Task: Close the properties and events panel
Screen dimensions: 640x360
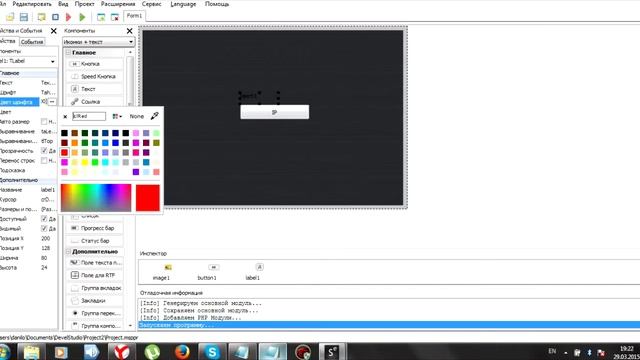Action: click(x=53, y=31)
